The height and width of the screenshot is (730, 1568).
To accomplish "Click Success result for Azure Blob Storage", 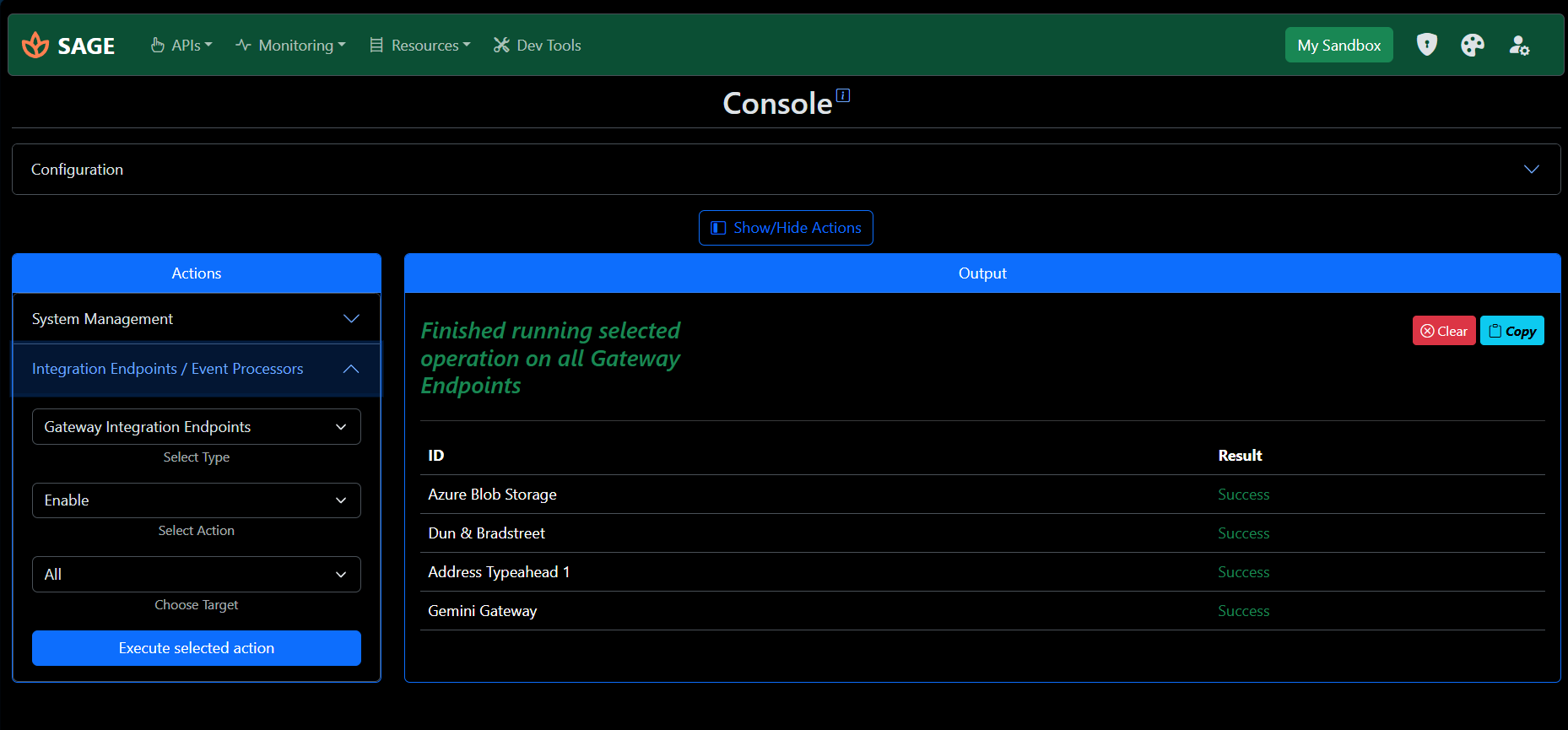I will [x=1243, y=495].
